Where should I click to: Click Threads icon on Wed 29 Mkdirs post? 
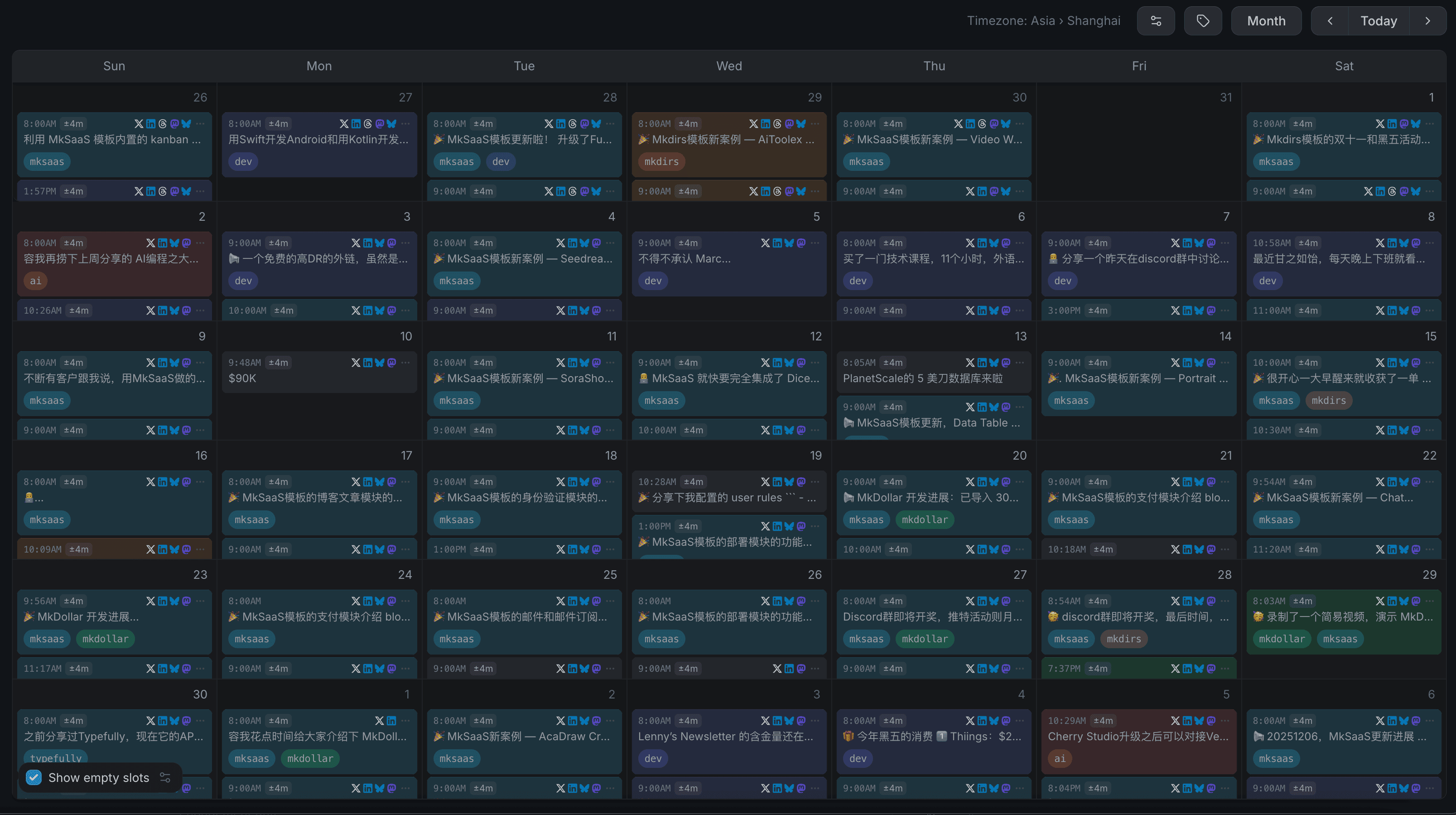(777, 123)
